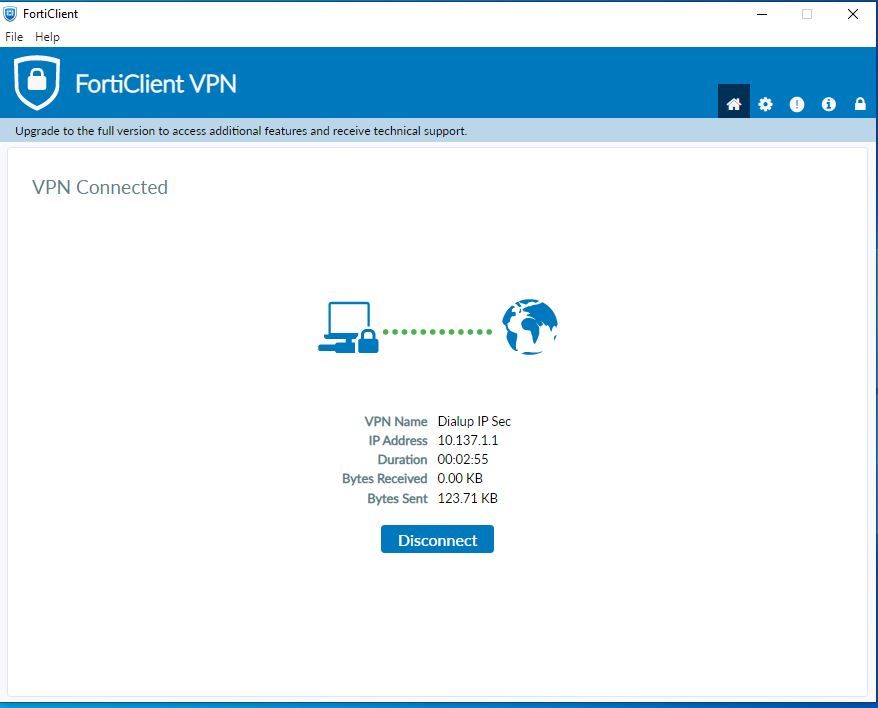
Task: Select bytes sent value 123.71 KB
Action: tap(468, 498)
